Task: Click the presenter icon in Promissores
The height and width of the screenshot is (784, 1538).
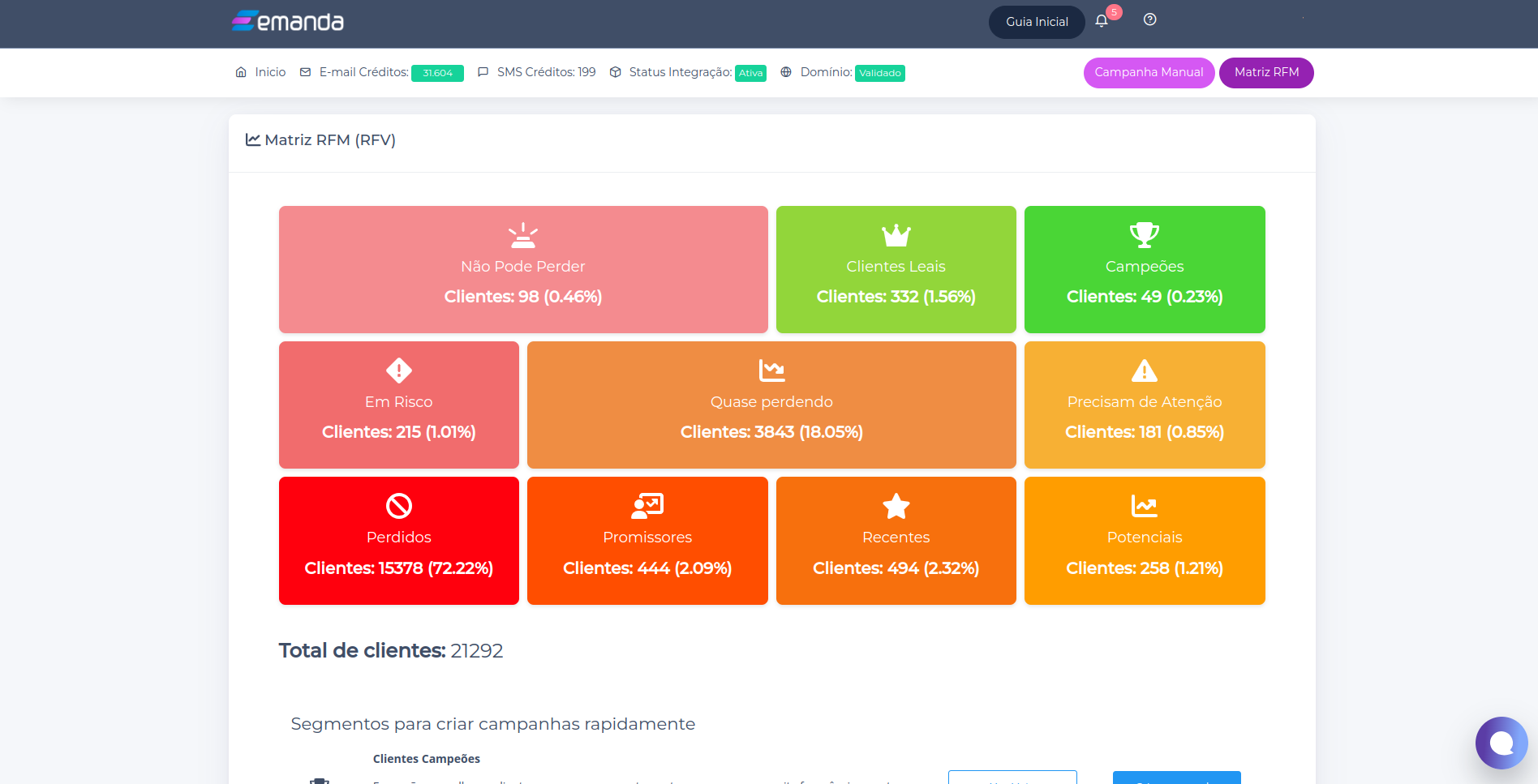Action: pos(647,506)
